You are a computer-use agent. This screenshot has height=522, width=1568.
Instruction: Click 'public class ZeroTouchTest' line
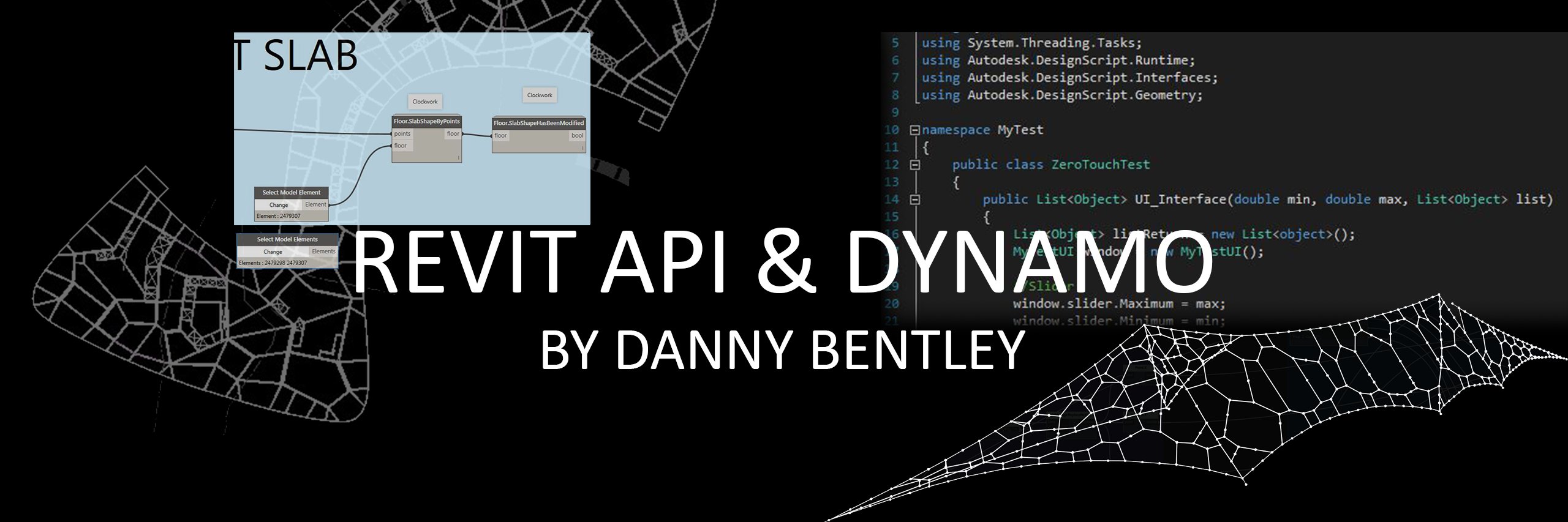(1051, 165)
